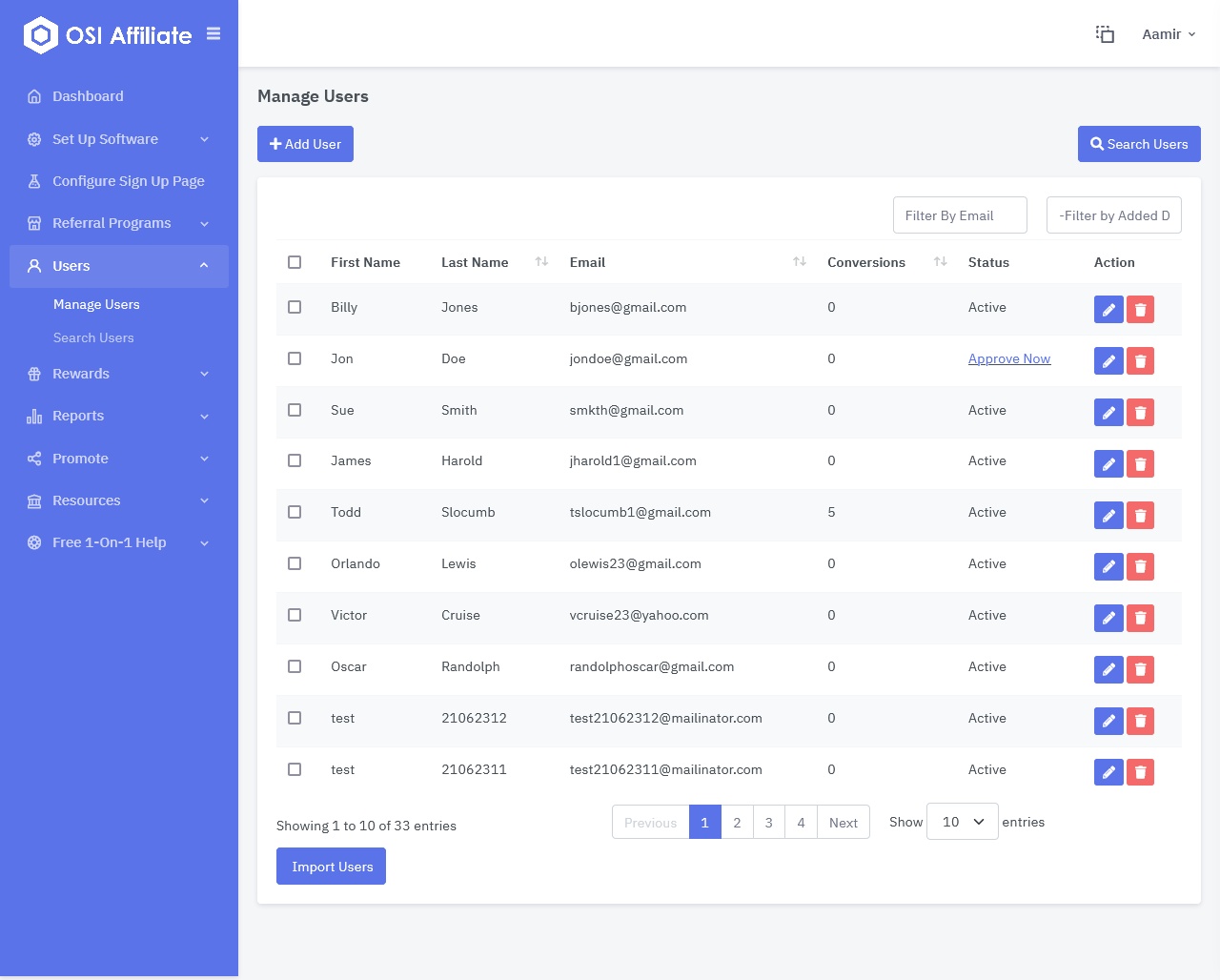
Task: Click the Filter By Email input field
Action: click(960, 214)
